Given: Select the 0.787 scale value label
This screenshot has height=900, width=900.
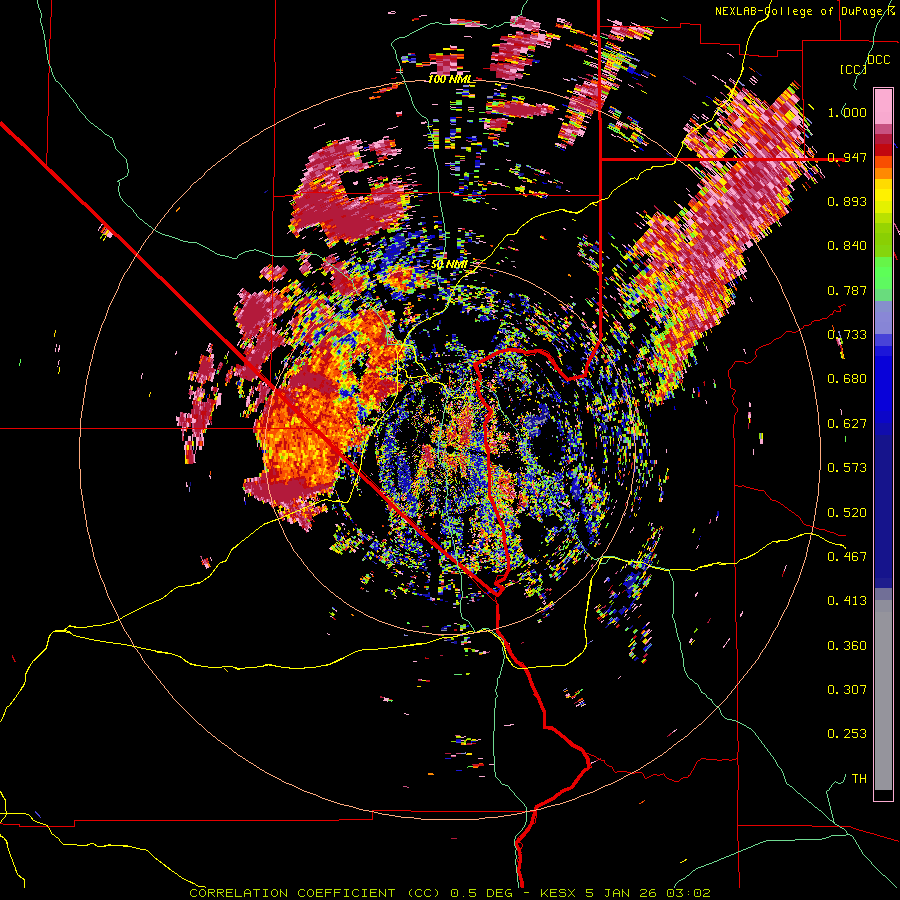Looking at the screenshot, I should 847,290.
